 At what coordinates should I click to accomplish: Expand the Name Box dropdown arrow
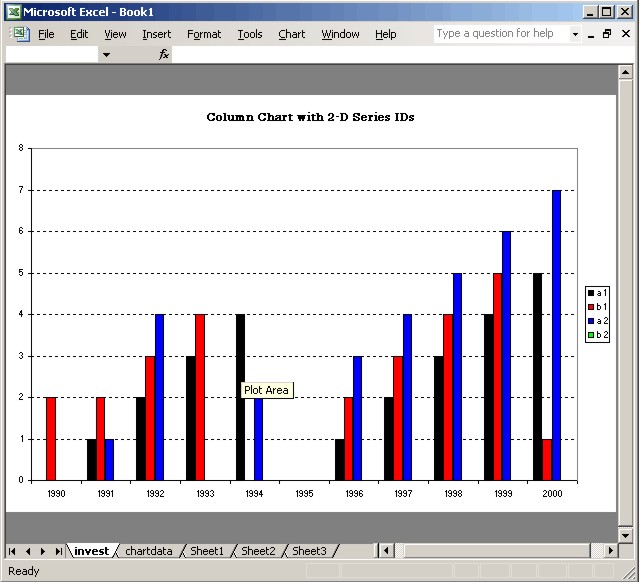(x=106, y=54)
